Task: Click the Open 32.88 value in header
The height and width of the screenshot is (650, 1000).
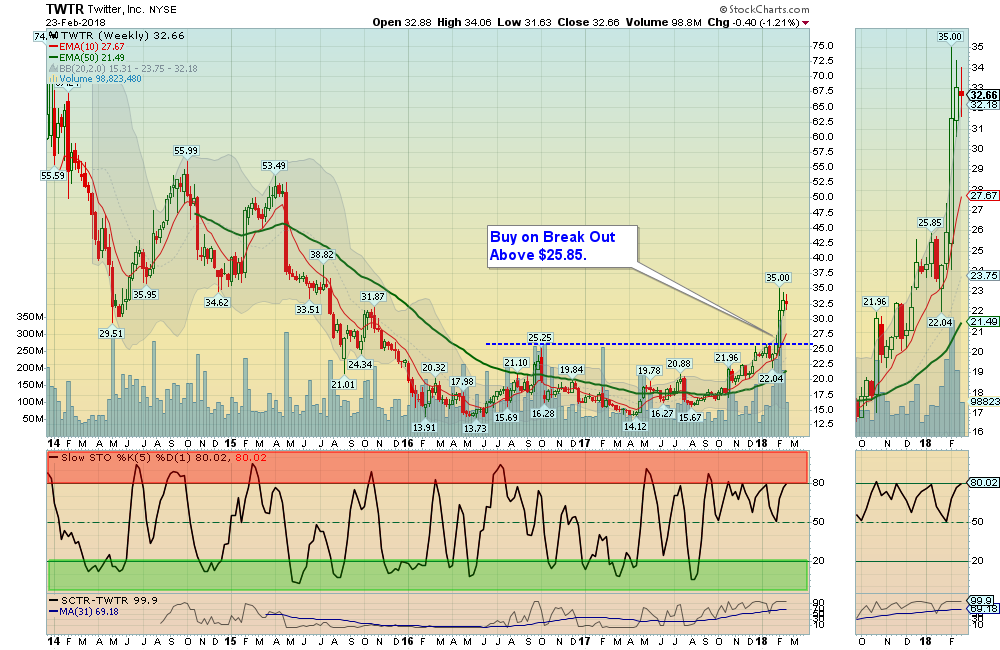Action: click(x=402, y=22)
